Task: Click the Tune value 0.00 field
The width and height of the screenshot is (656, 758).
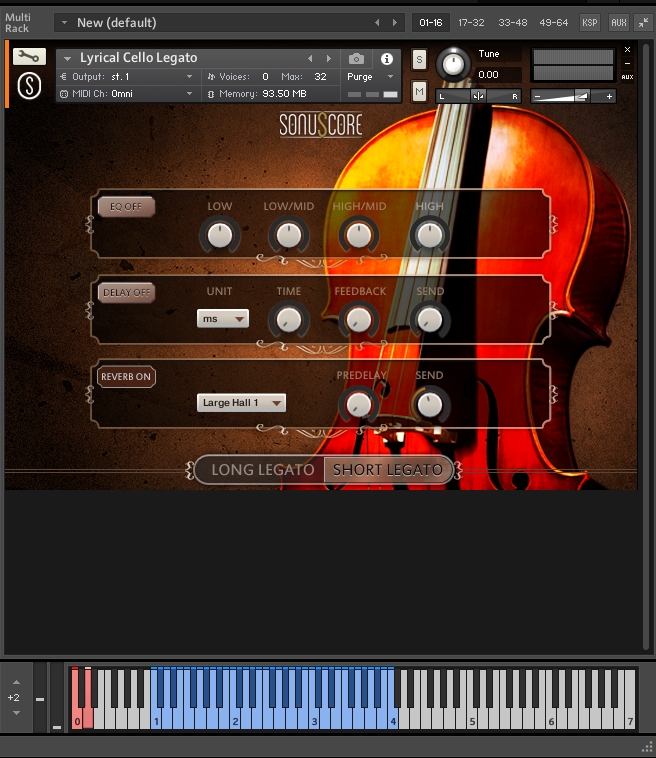Action: (x=498, y=74)
